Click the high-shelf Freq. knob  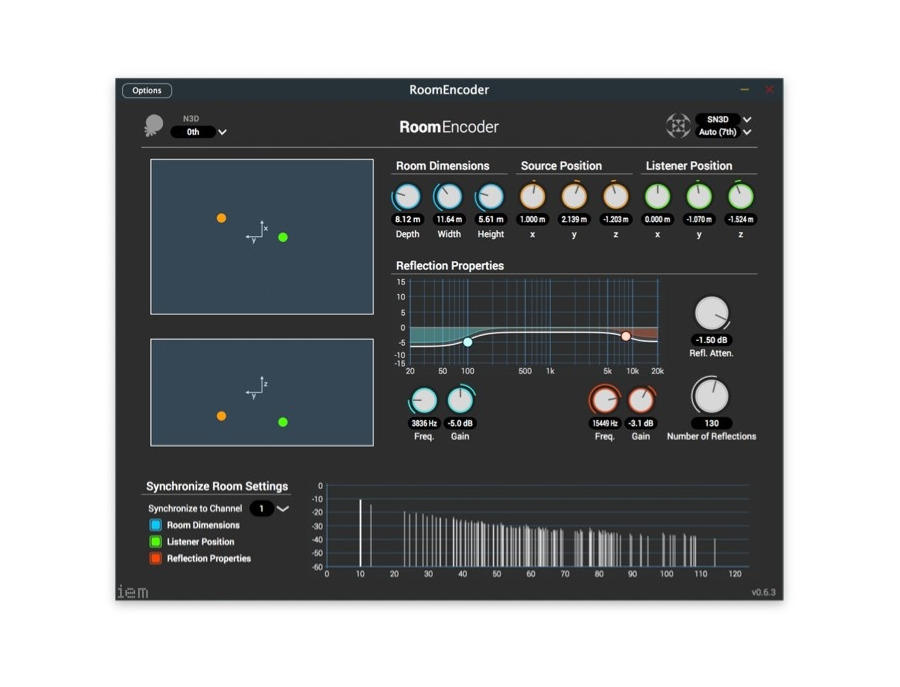tap(604, 400)
